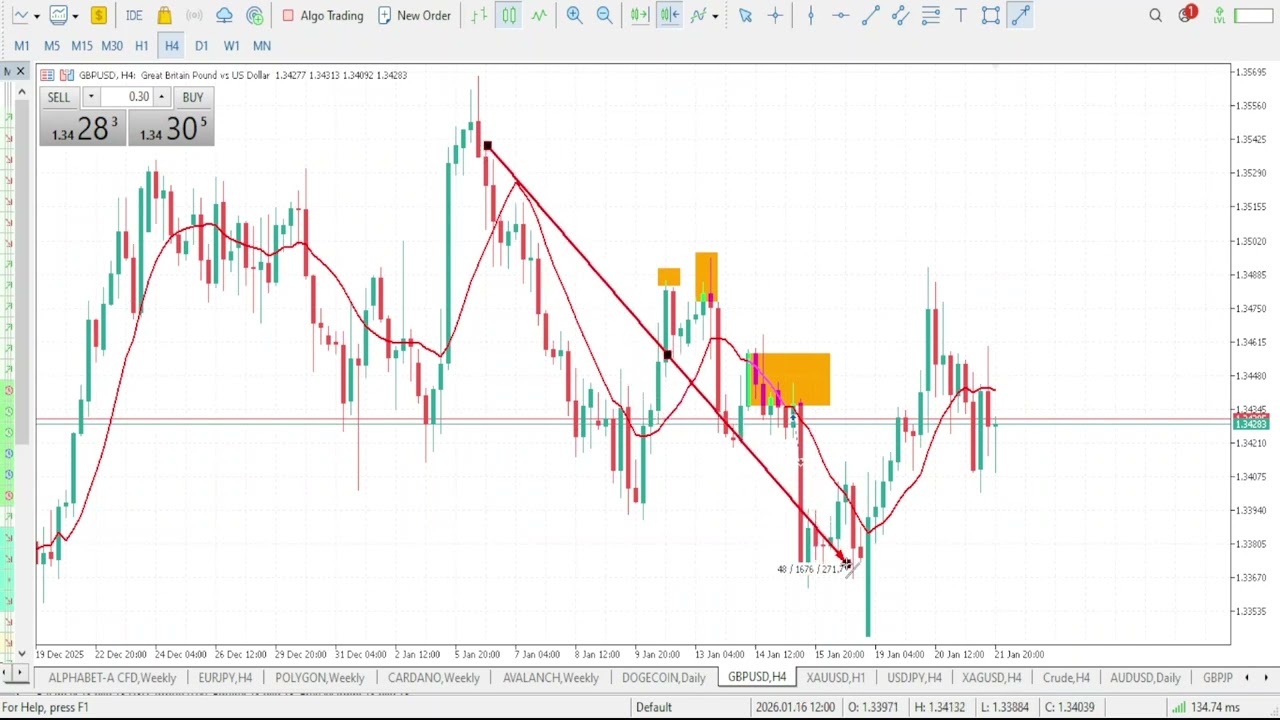Toggle chart auto-scroll to end
Image resolution: width=1280 pixels, height=720 pixels.
(x=639, y=15)
